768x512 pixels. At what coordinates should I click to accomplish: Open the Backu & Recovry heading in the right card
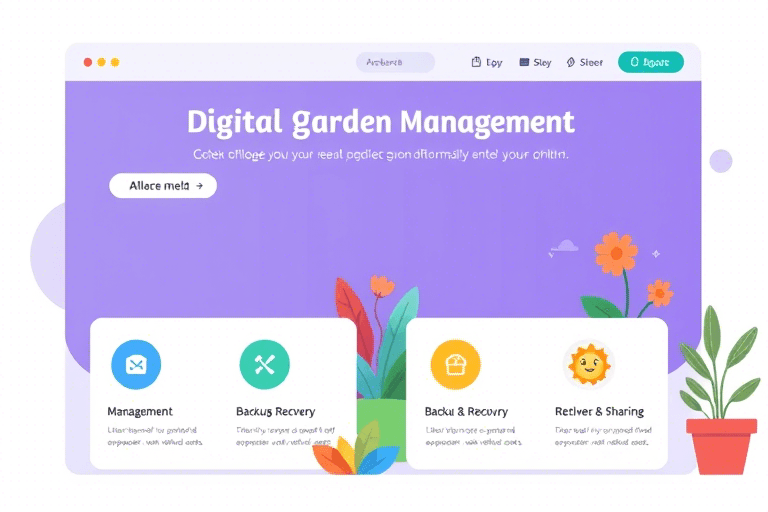466,411
